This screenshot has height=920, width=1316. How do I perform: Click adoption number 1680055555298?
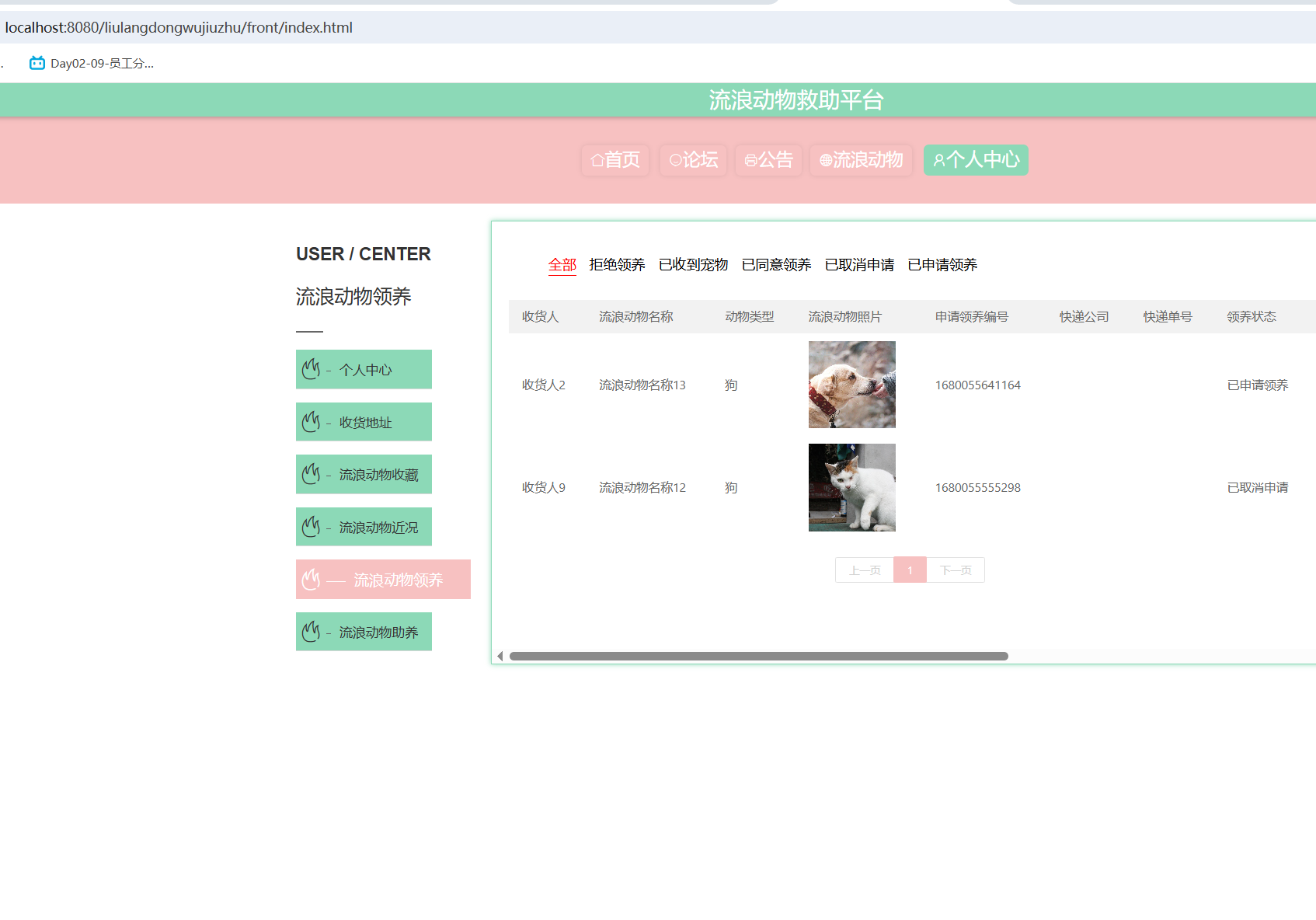978,488
